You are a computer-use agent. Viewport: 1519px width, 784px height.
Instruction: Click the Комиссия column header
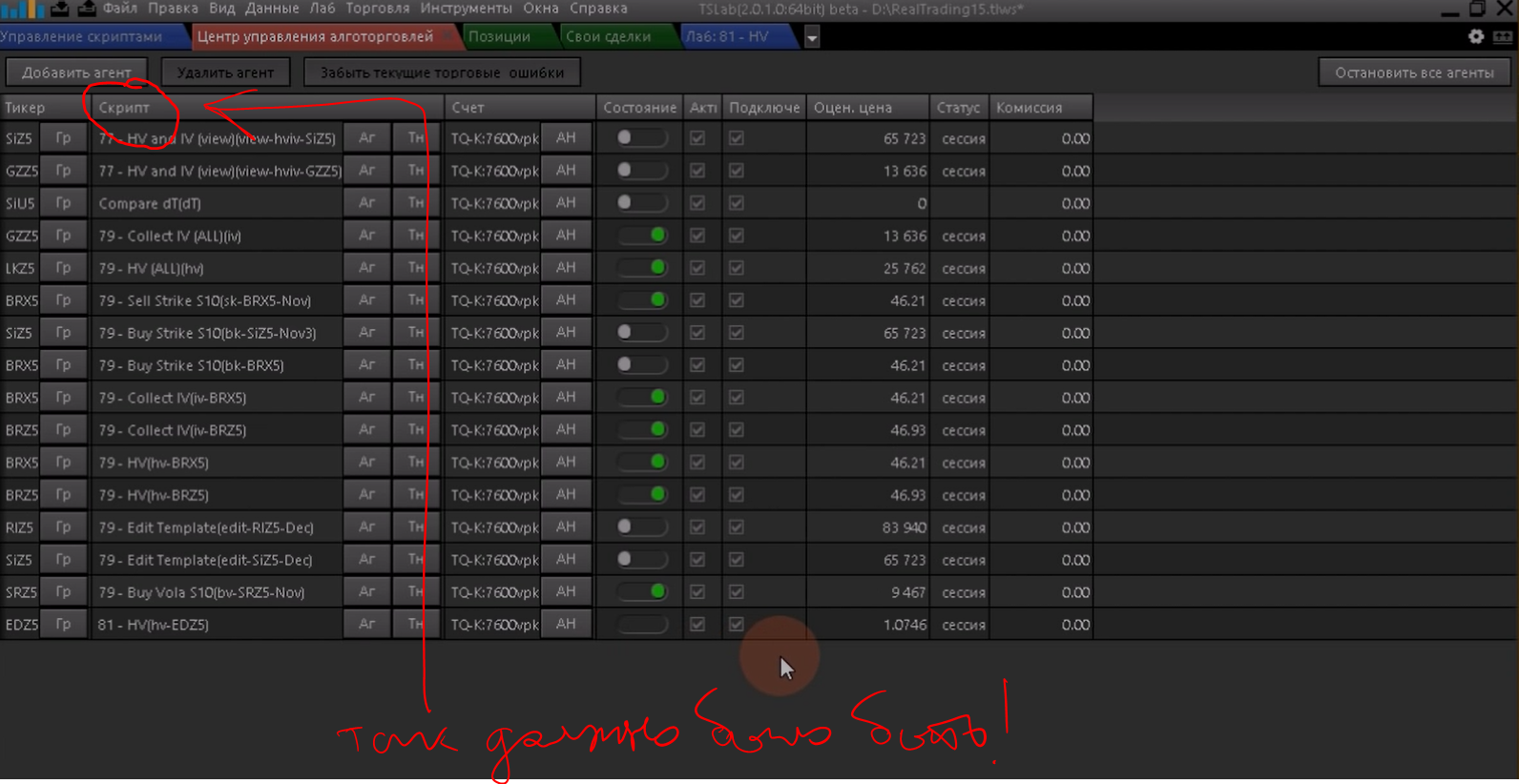(1040, 108)
